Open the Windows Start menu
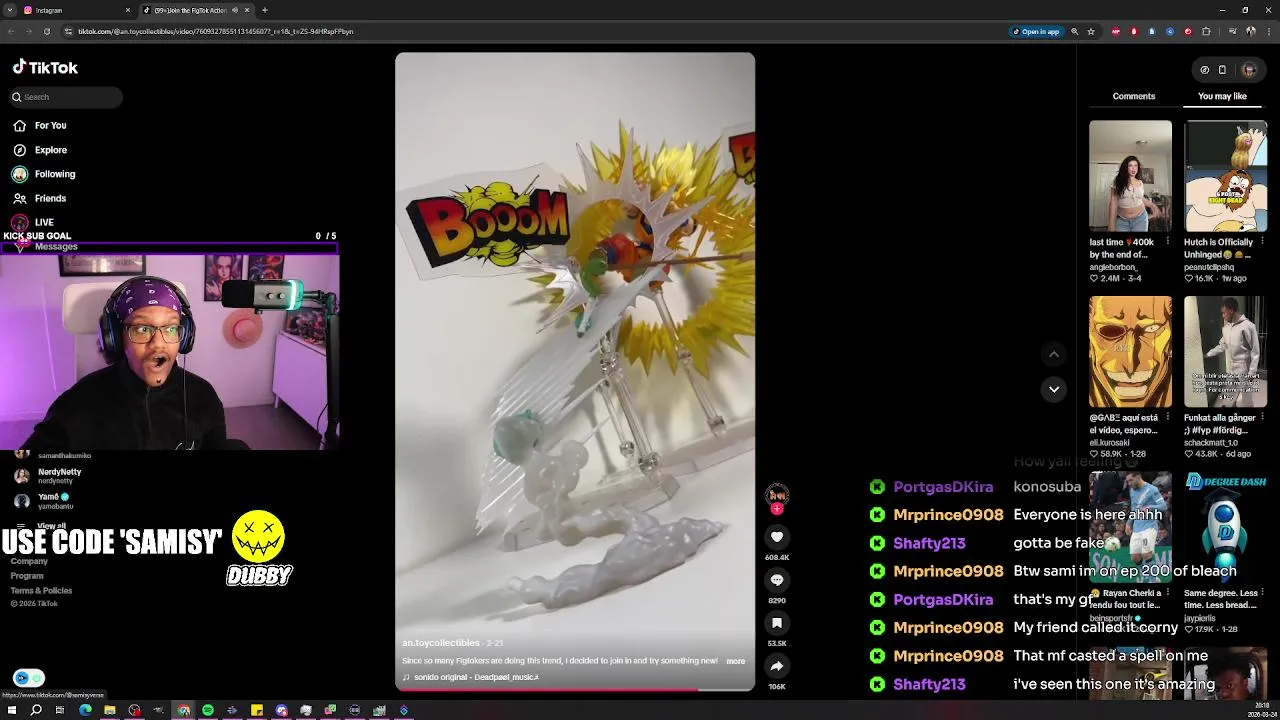This screenshot has height=720, width=1280. [x=11, y=710]
